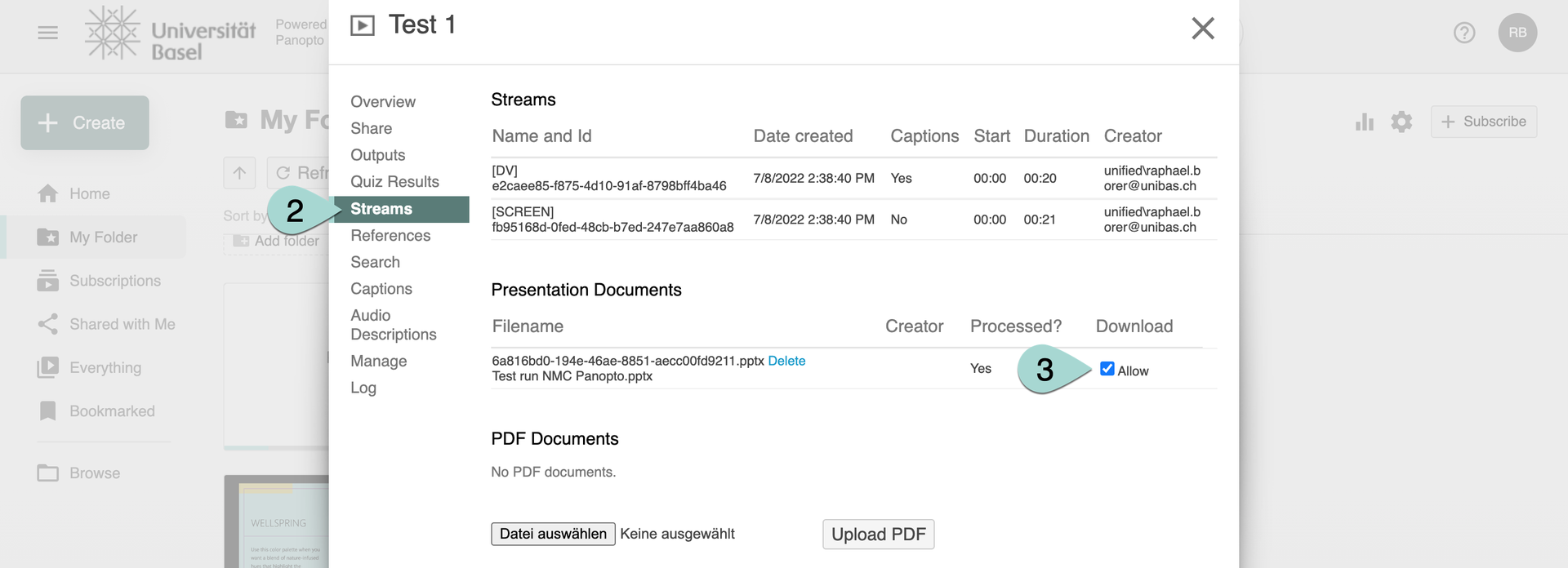Click the Create button
This screenshot has width=1568, height=568.
[85, 123]
